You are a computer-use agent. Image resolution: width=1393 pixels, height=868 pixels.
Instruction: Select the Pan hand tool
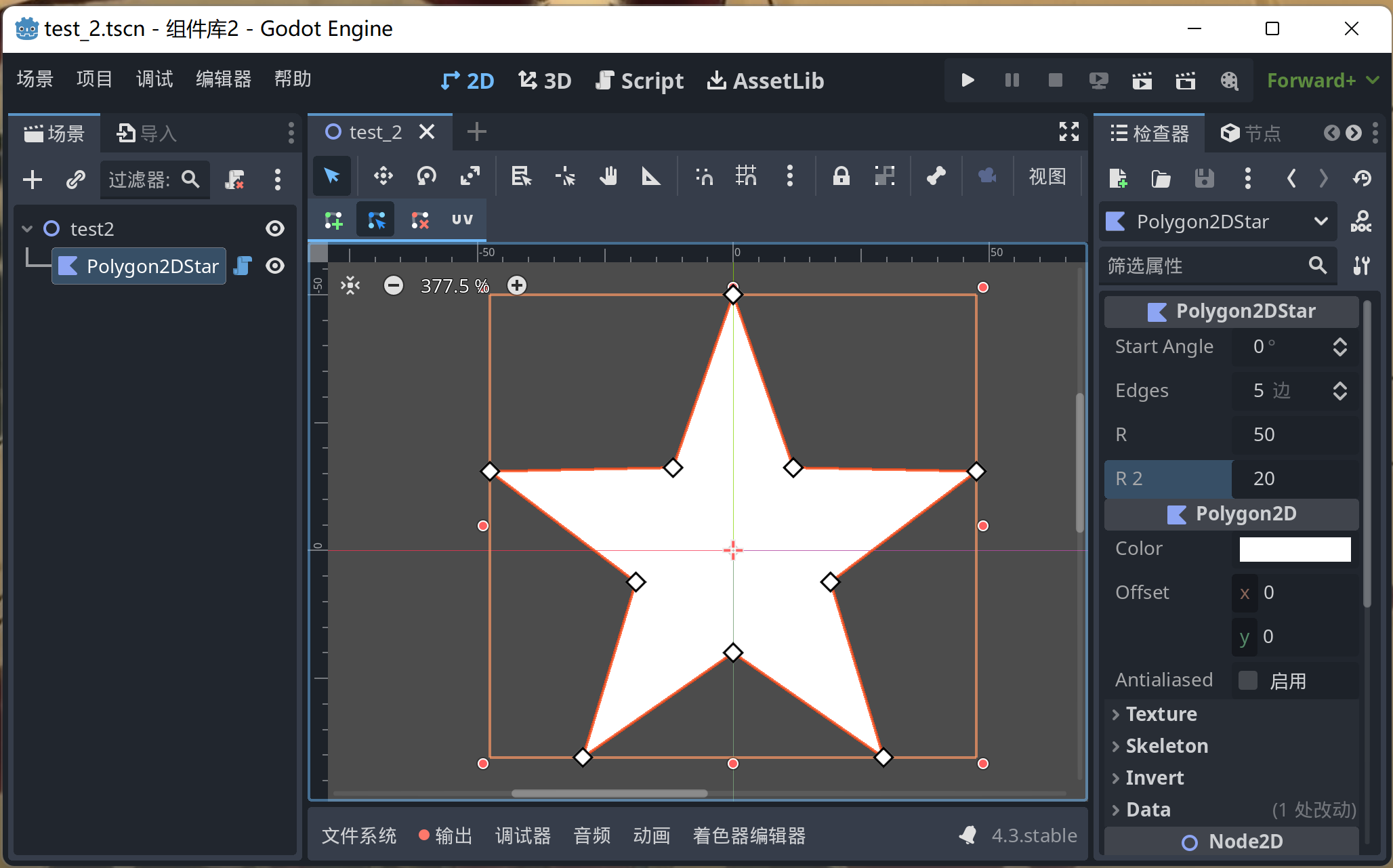608,176
